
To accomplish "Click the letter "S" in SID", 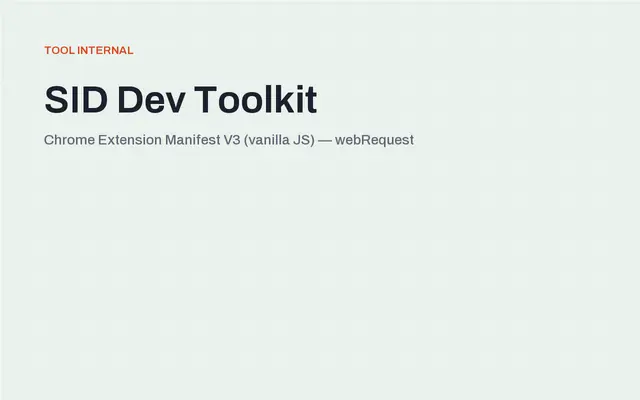I will point(56,100).
